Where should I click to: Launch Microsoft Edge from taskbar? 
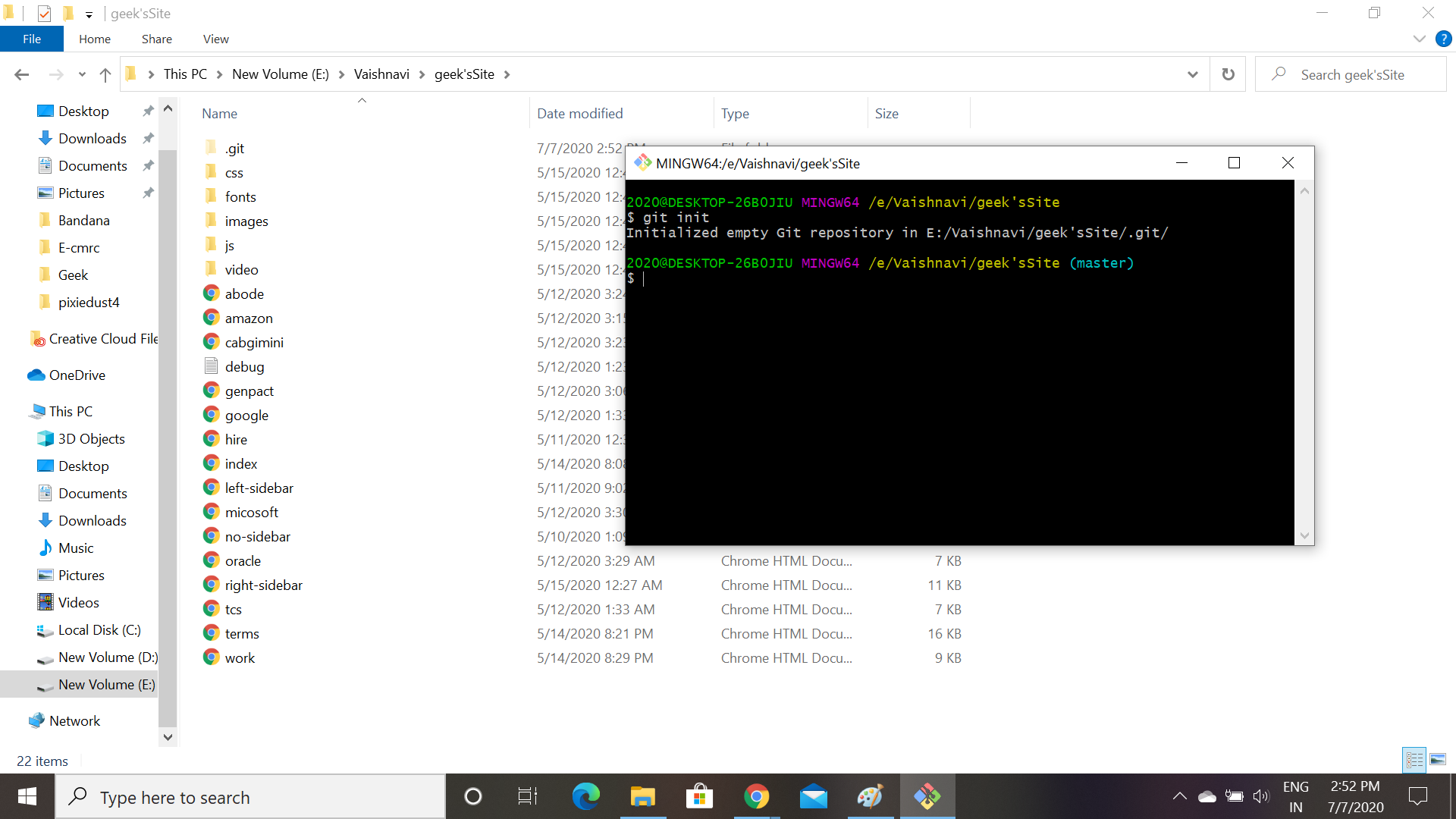point(585,796)
